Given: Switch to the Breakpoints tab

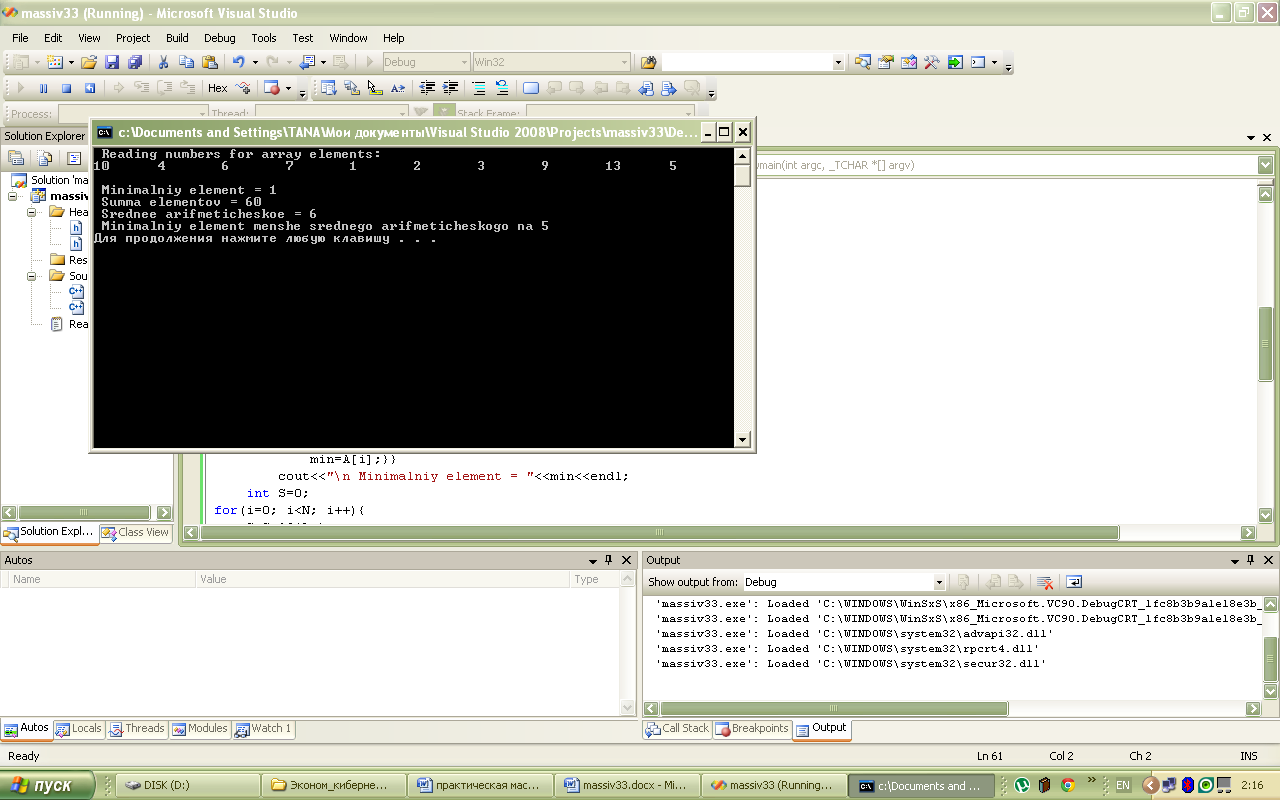Looking at the screenshot, I should click(x=752, y=729).
